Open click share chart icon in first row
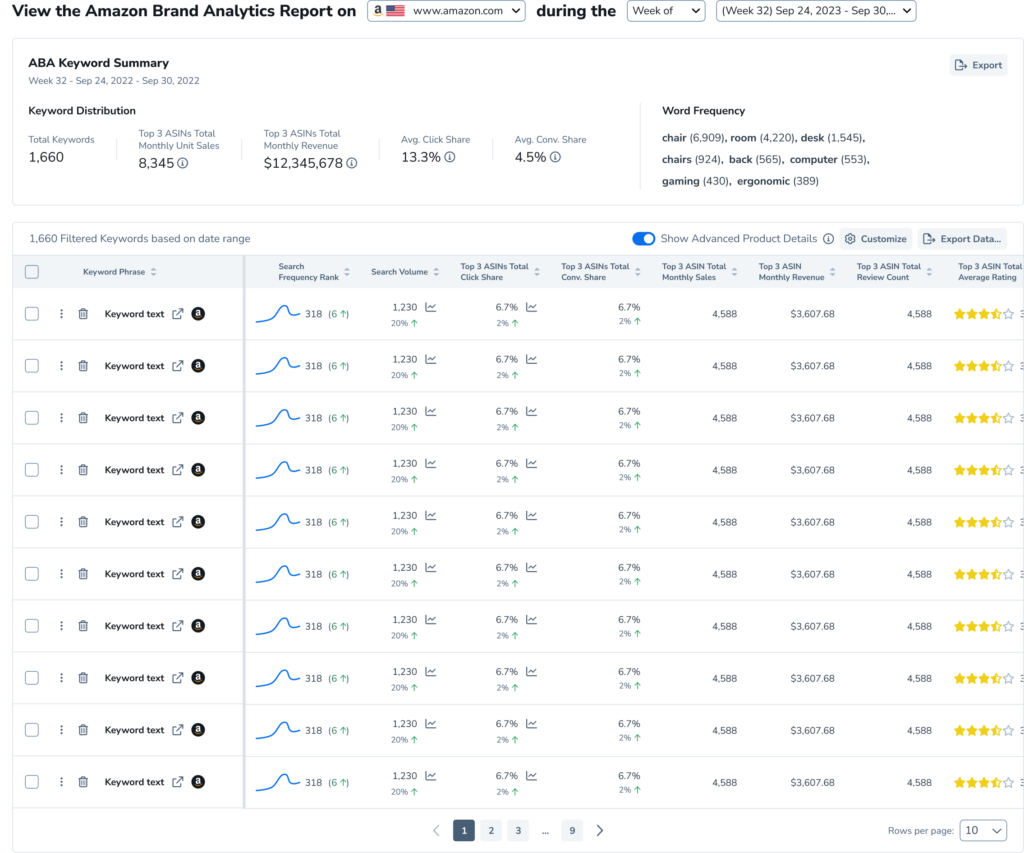 point(532,307)
